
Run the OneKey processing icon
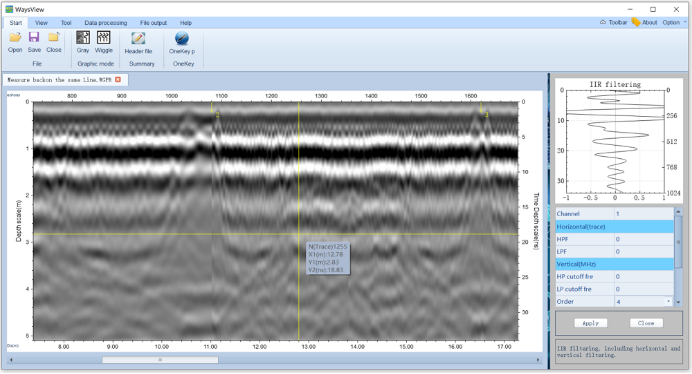coord(182,43)
